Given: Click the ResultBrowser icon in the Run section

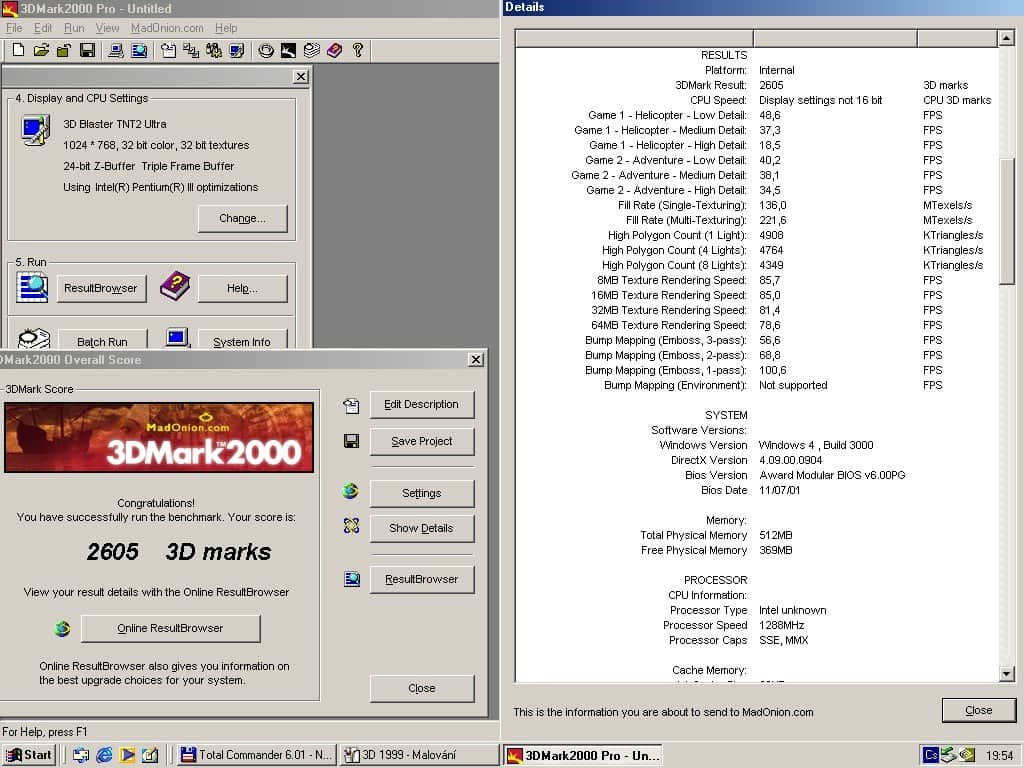Looking at the screenshot, I should pos(32,287).
